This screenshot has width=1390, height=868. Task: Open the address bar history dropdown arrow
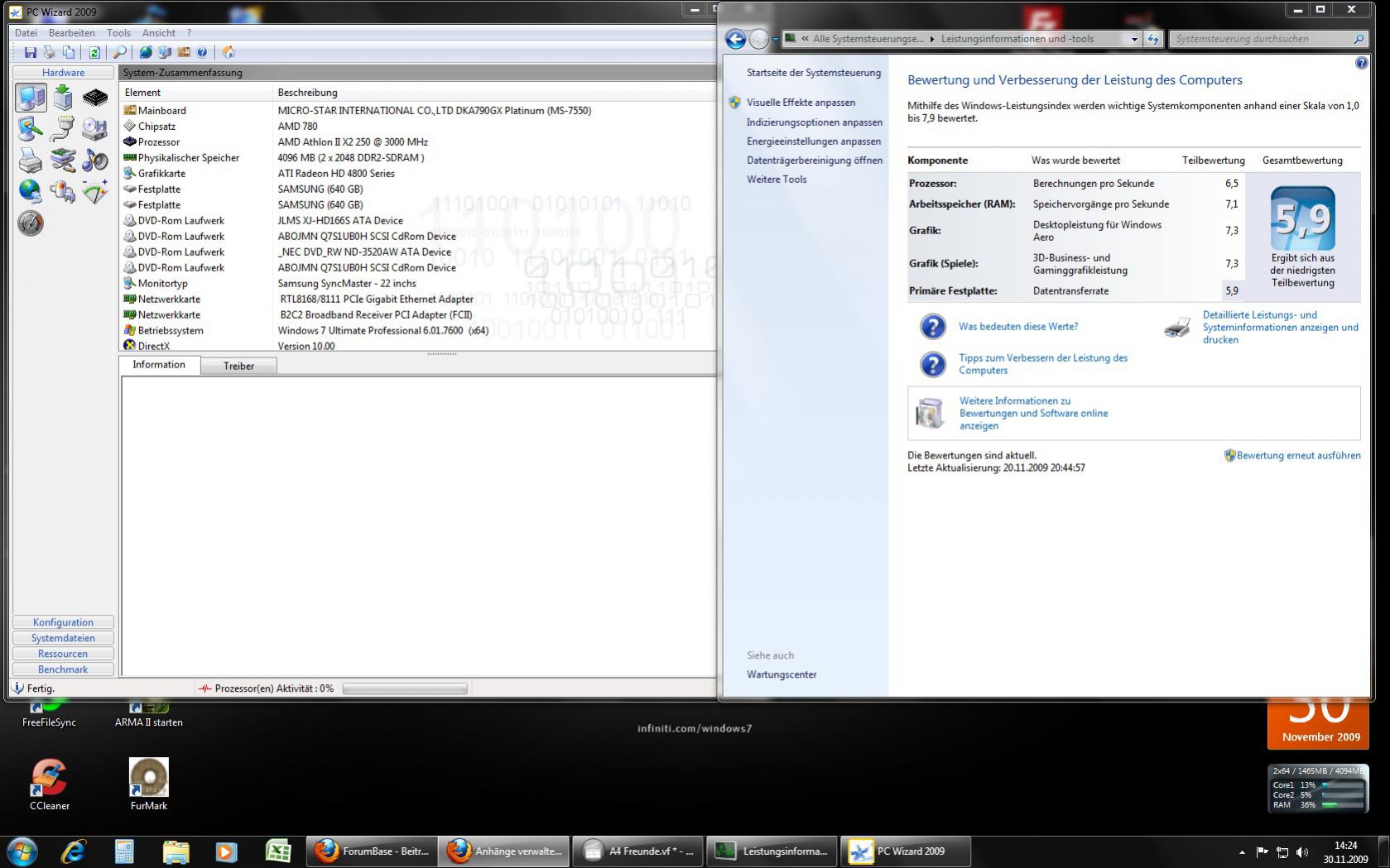click(1133, 39)
